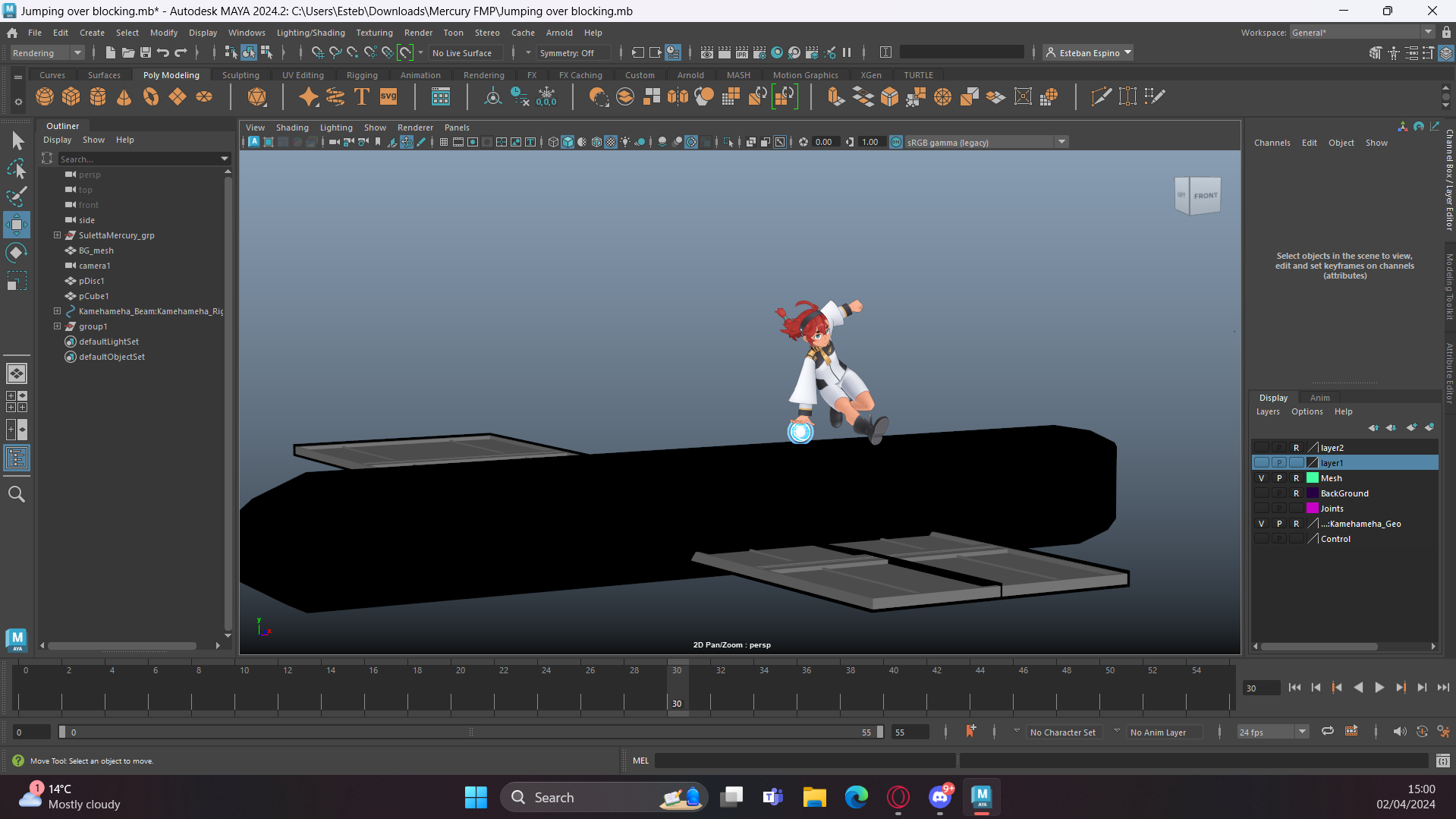
Task: Click the Save Scene icon
Action: pos(146,52)
